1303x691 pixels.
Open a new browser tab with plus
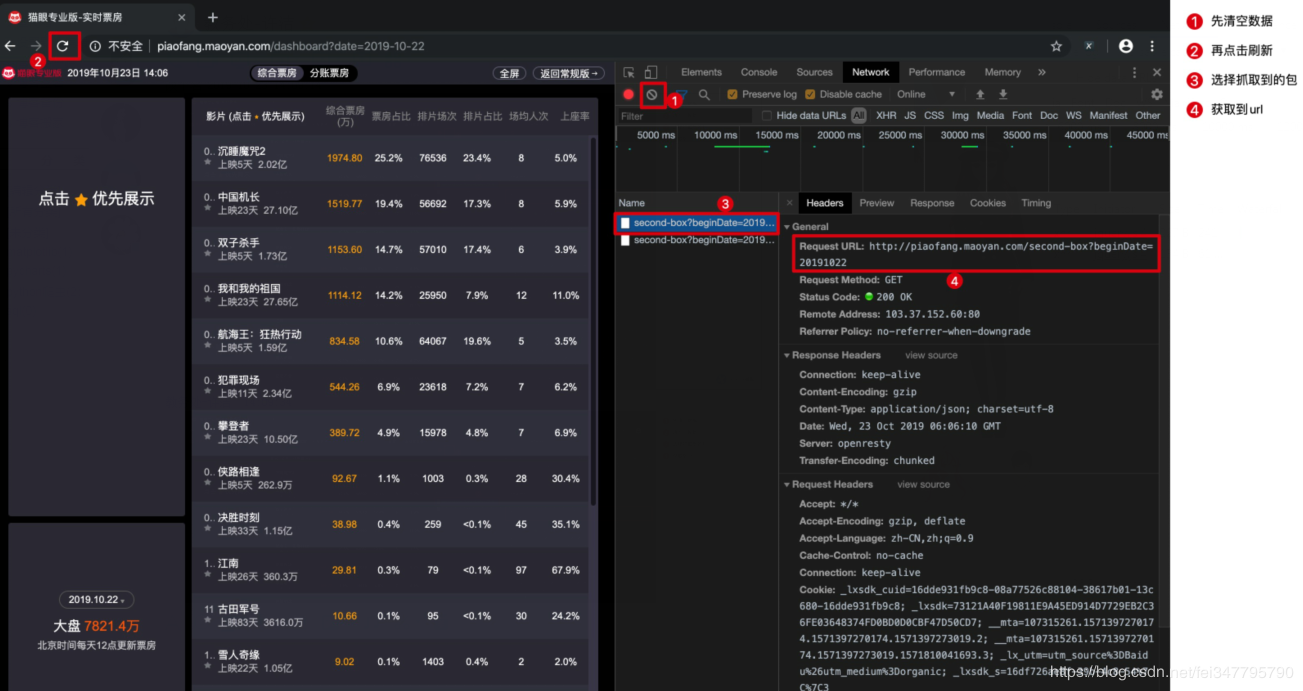213,17
